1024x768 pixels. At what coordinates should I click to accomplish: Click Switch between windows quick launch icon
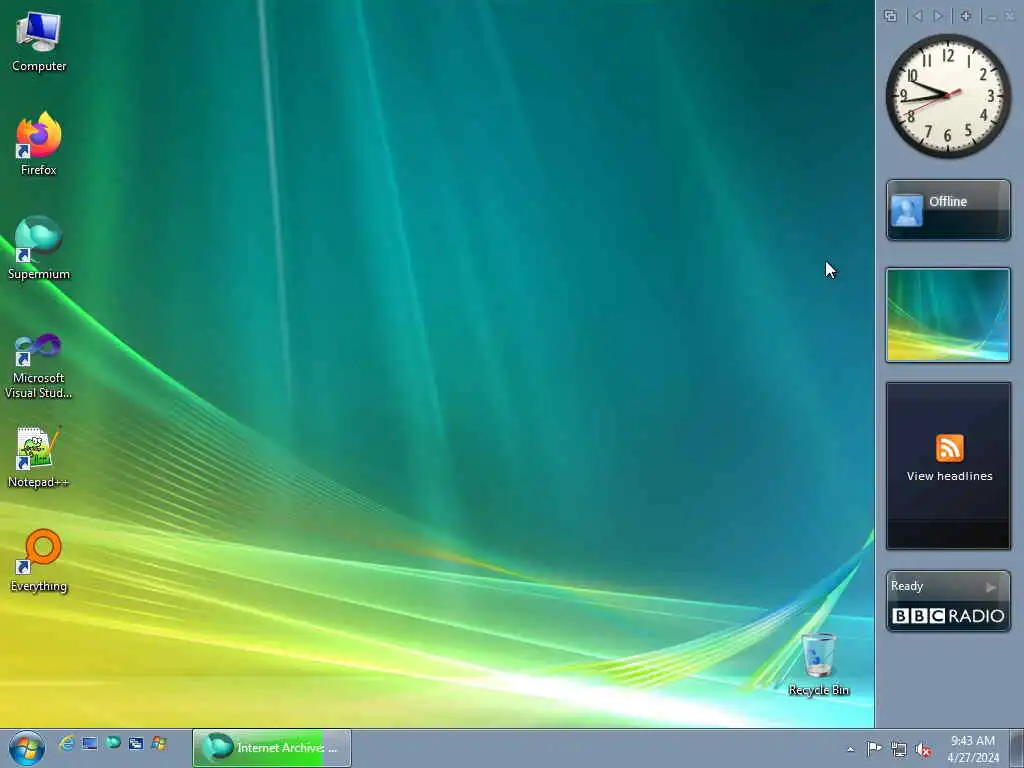point(136,743)
